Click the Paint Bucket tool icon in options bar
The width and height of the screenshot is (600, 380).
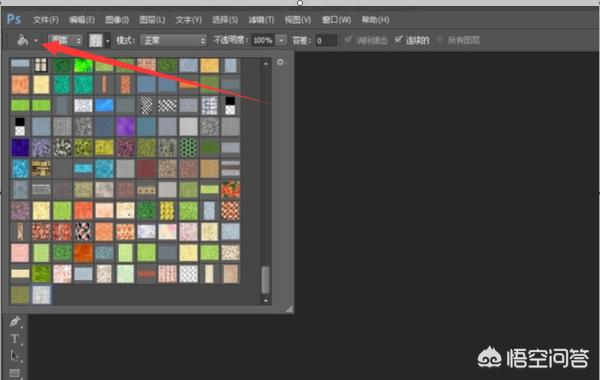click(x=23, y=40)
